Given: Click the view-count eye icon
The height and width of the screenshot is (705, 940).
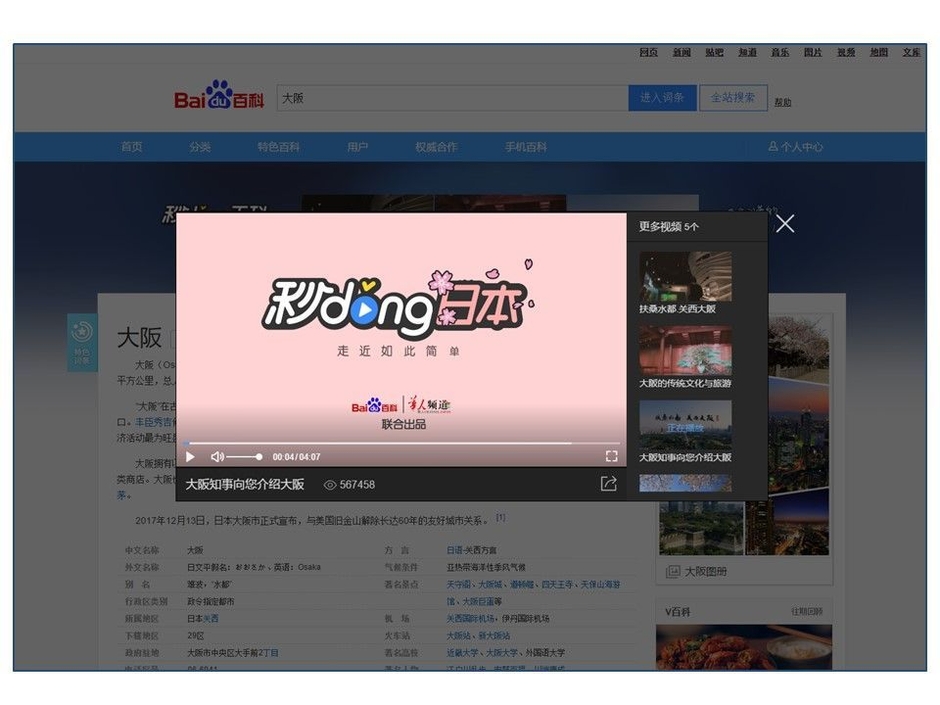Looking at the screenshot, I should [x=330, y=484].
